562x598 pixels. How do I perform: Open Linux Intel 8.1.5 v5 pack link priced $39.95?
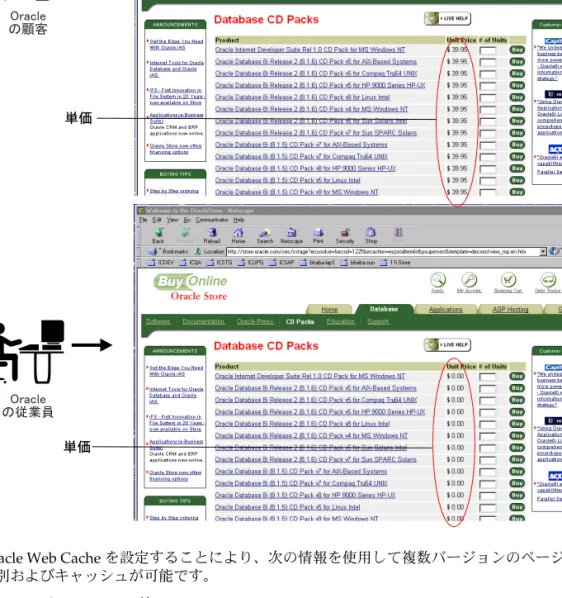point(287,180)
